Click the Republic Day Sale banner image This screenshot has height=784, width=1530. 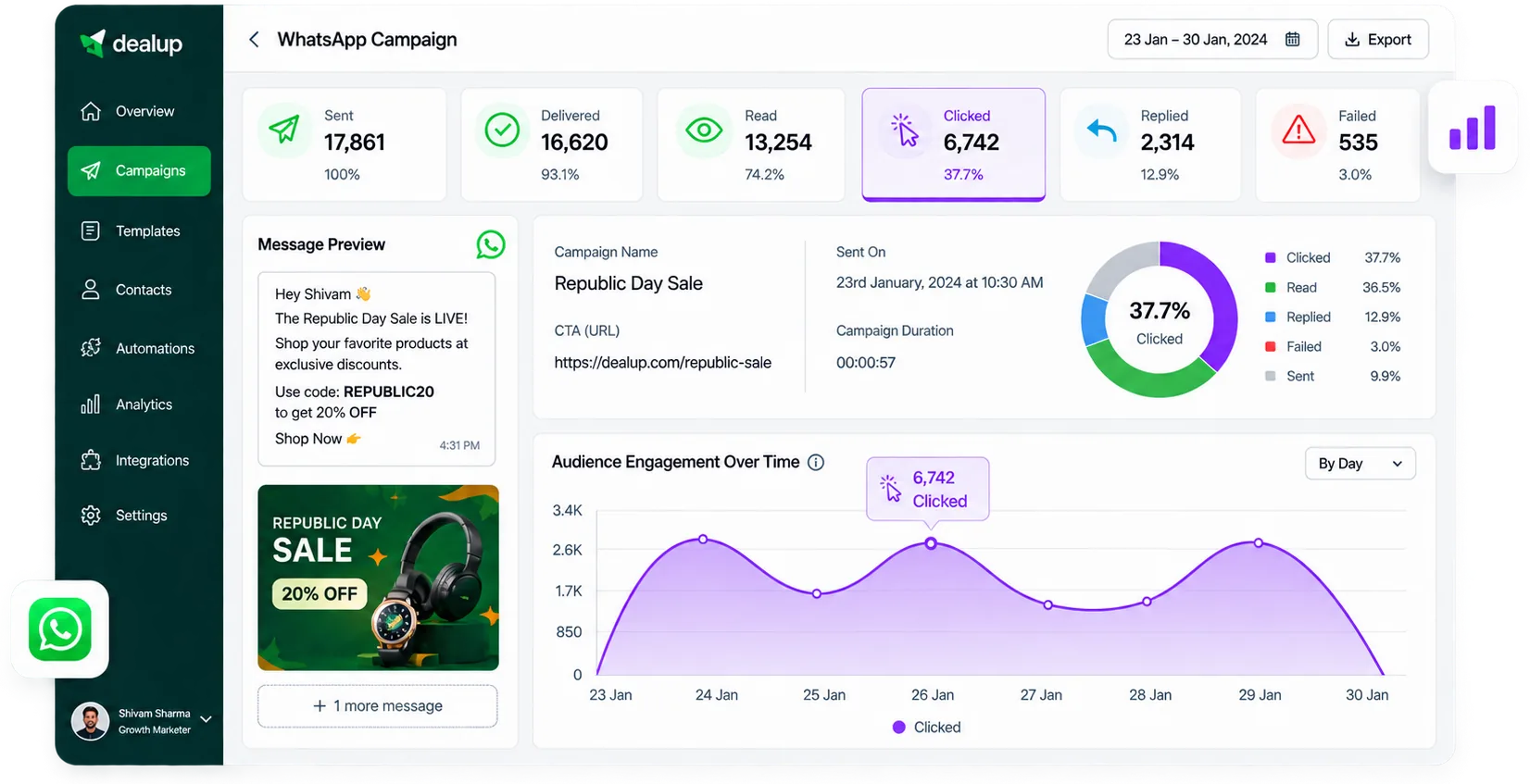click(x=378, y=578)
